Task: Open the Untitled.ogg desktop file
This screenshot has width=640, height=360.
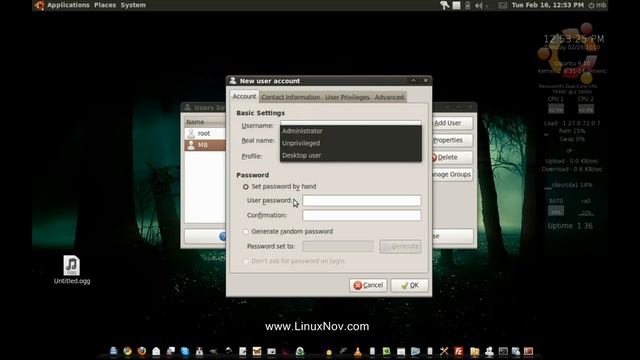Action: 71,269
